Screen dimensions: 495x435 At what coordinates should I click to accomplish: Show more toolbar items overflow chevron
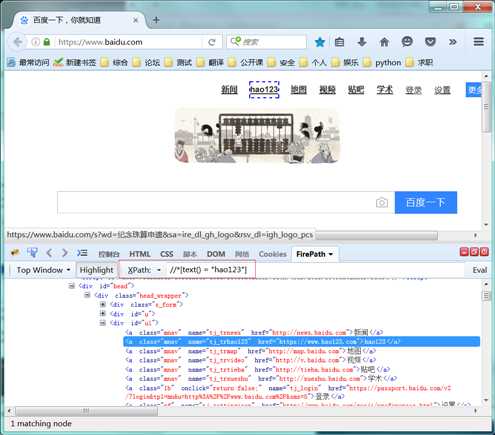pyautogui.click(x=452, y=42)
